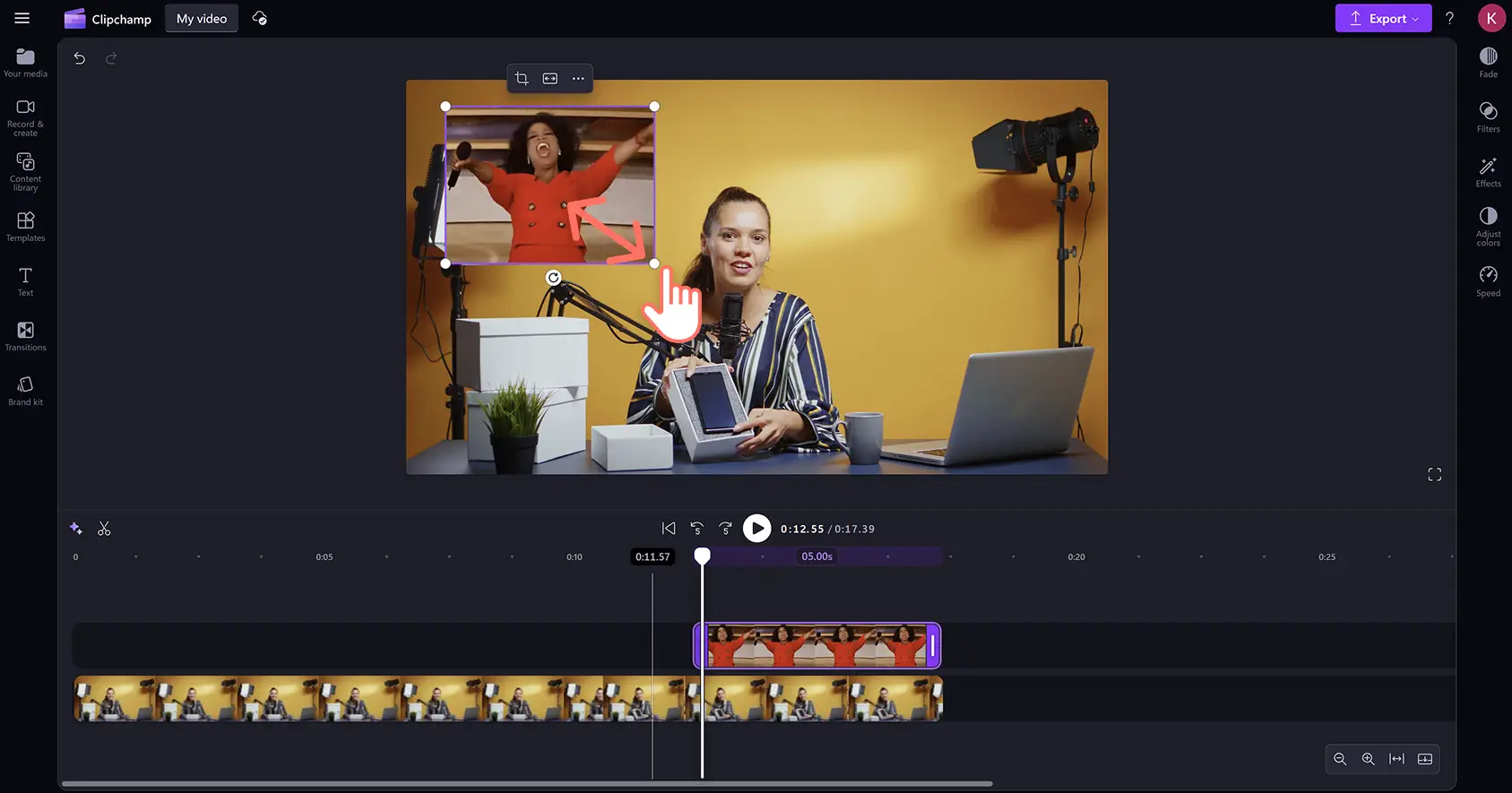Open the Export dropdown
The image size is (1512, 793).
1383,18
